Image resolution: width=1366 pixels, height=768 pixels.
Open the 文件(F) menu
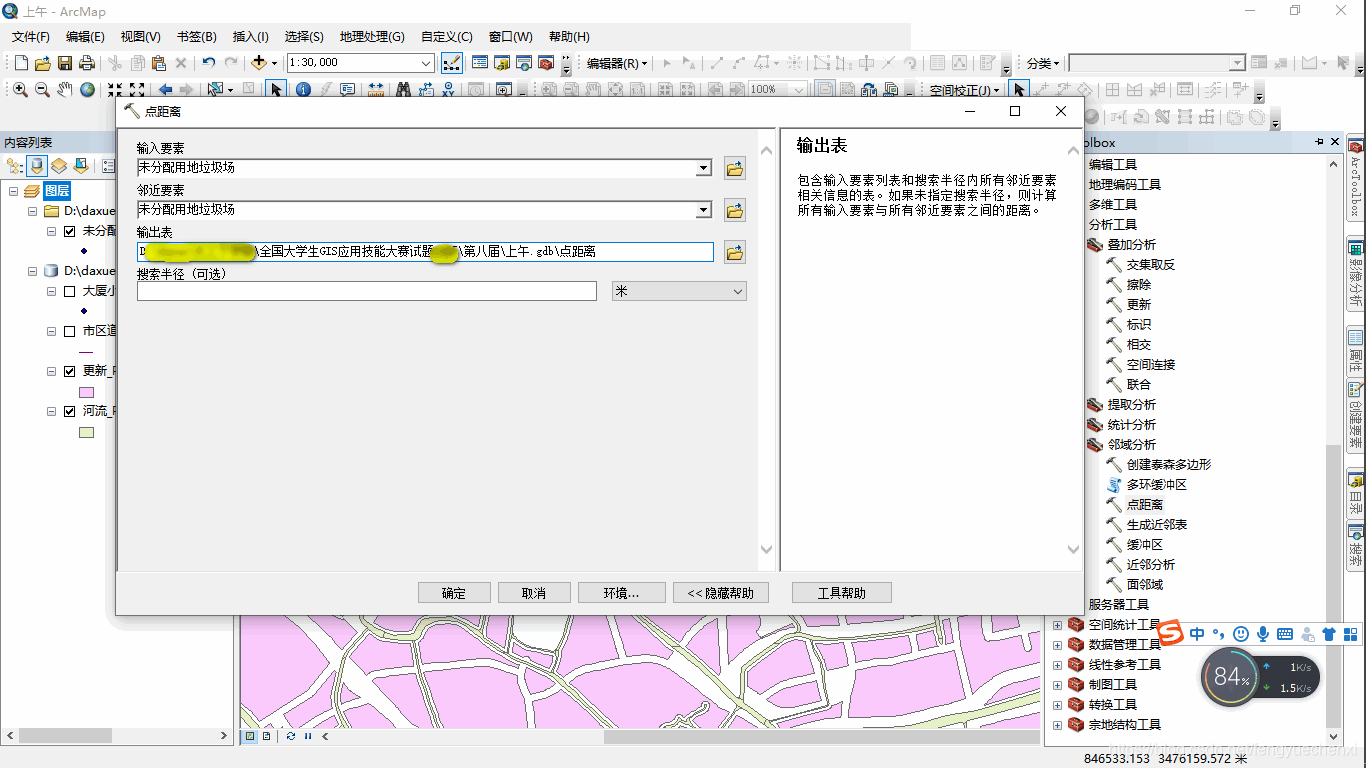point(31,37)
